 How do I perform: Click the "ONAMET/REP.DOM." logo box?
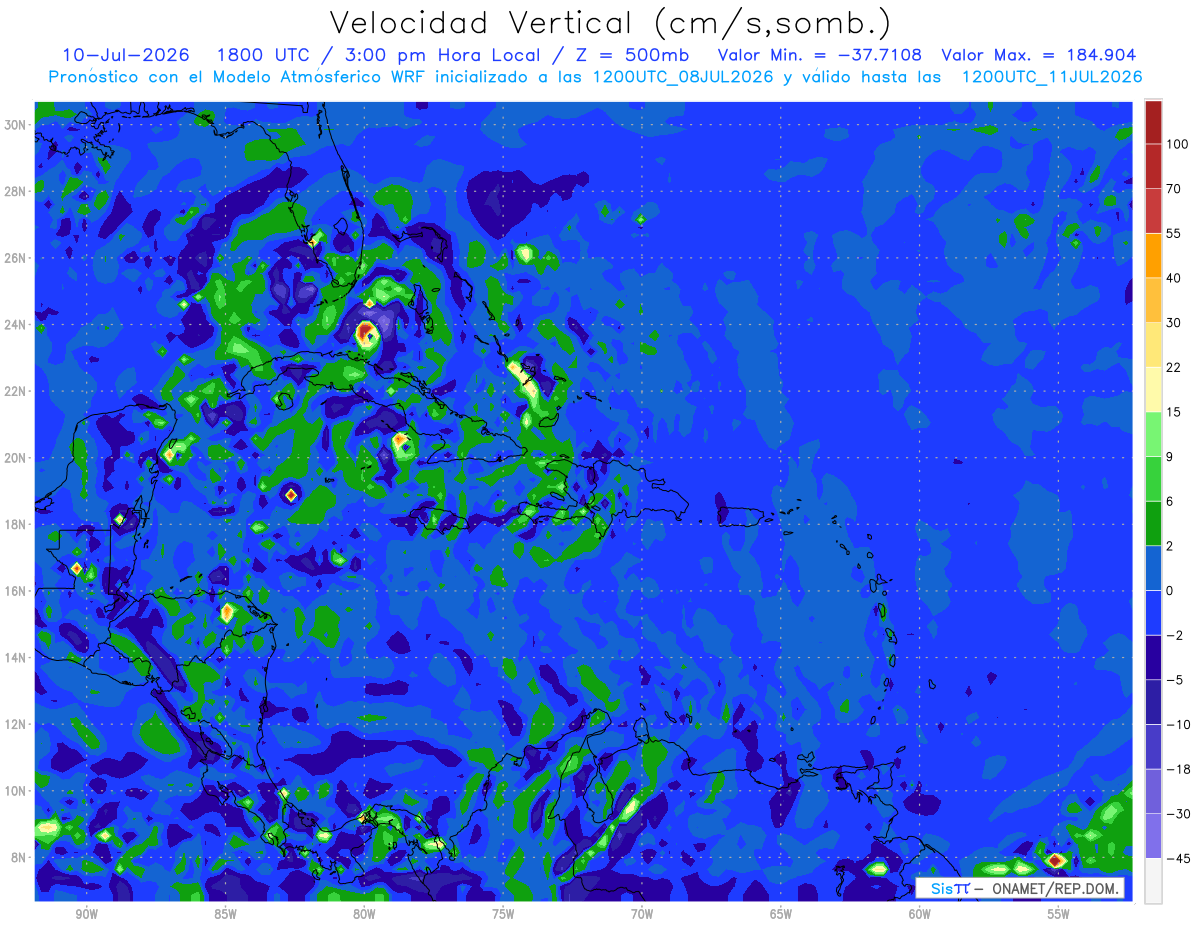(x=1019, y=888)
